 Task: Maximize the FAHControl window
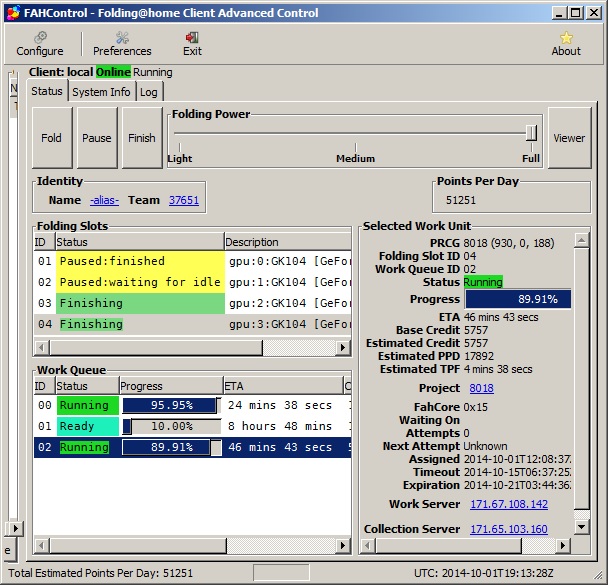[x=576, y=13]
